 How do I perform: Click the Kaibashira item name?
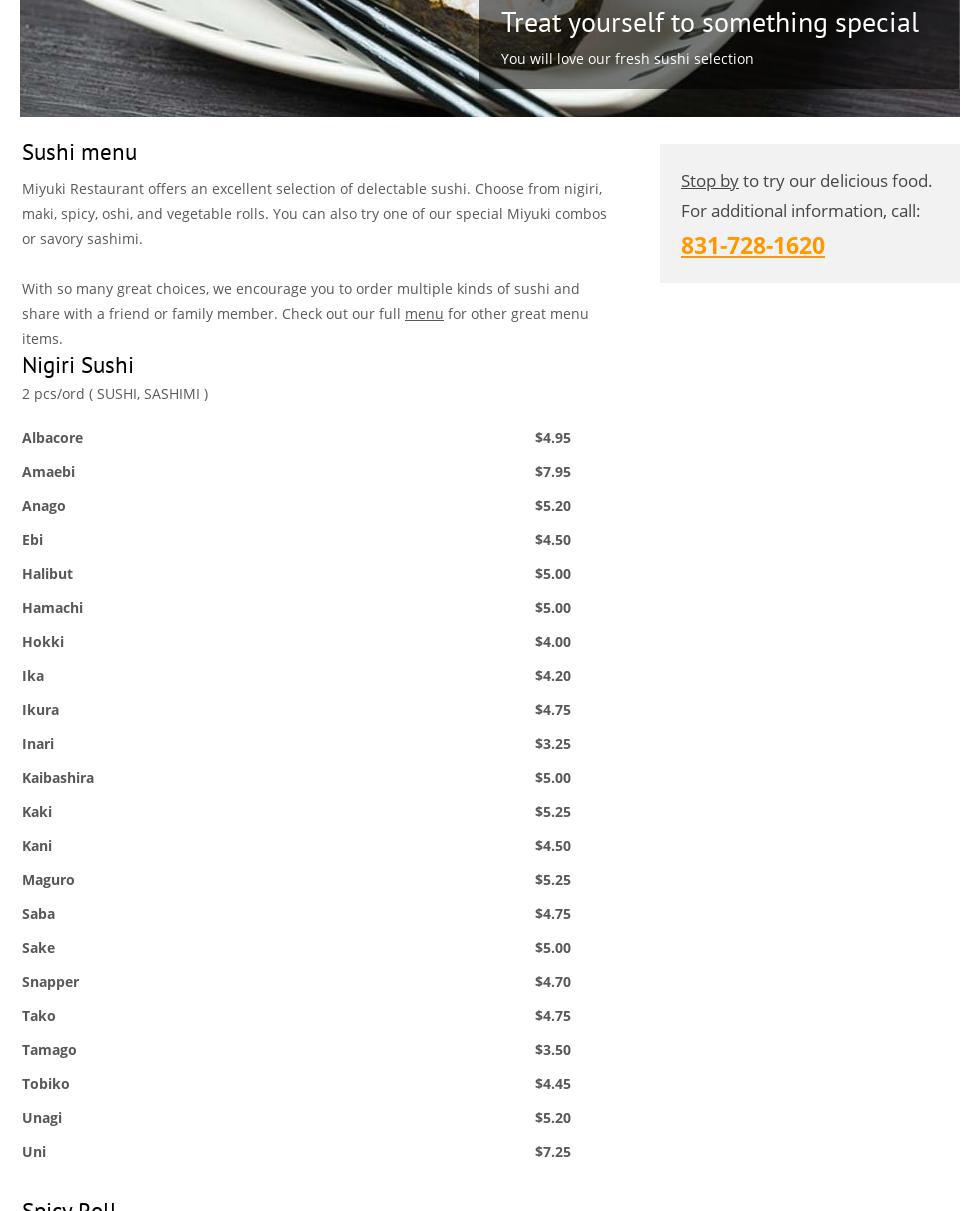click(x=58, y=778)
